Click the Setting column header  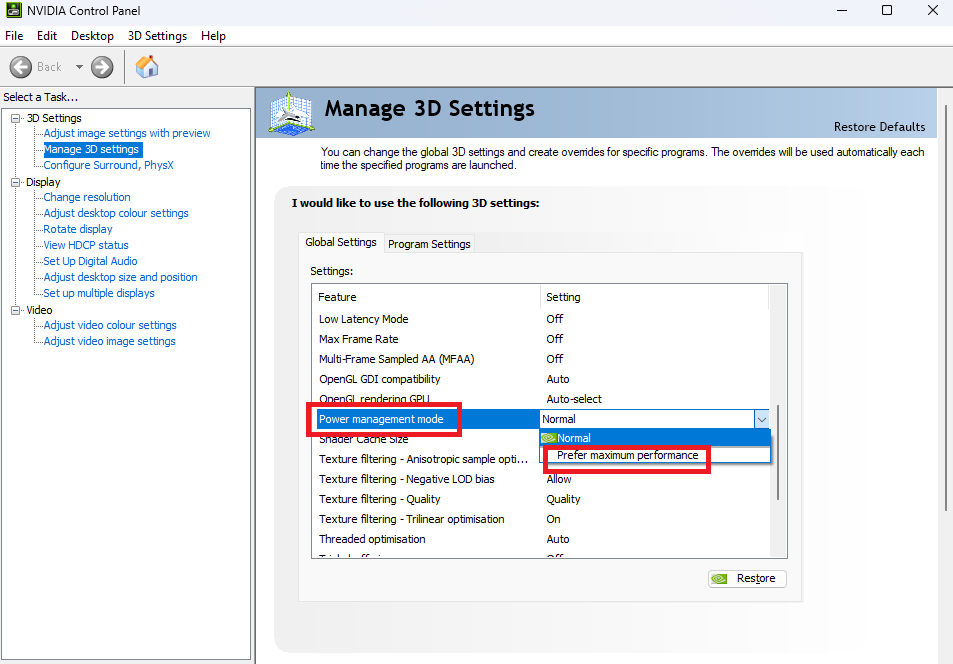coord(655,297)
